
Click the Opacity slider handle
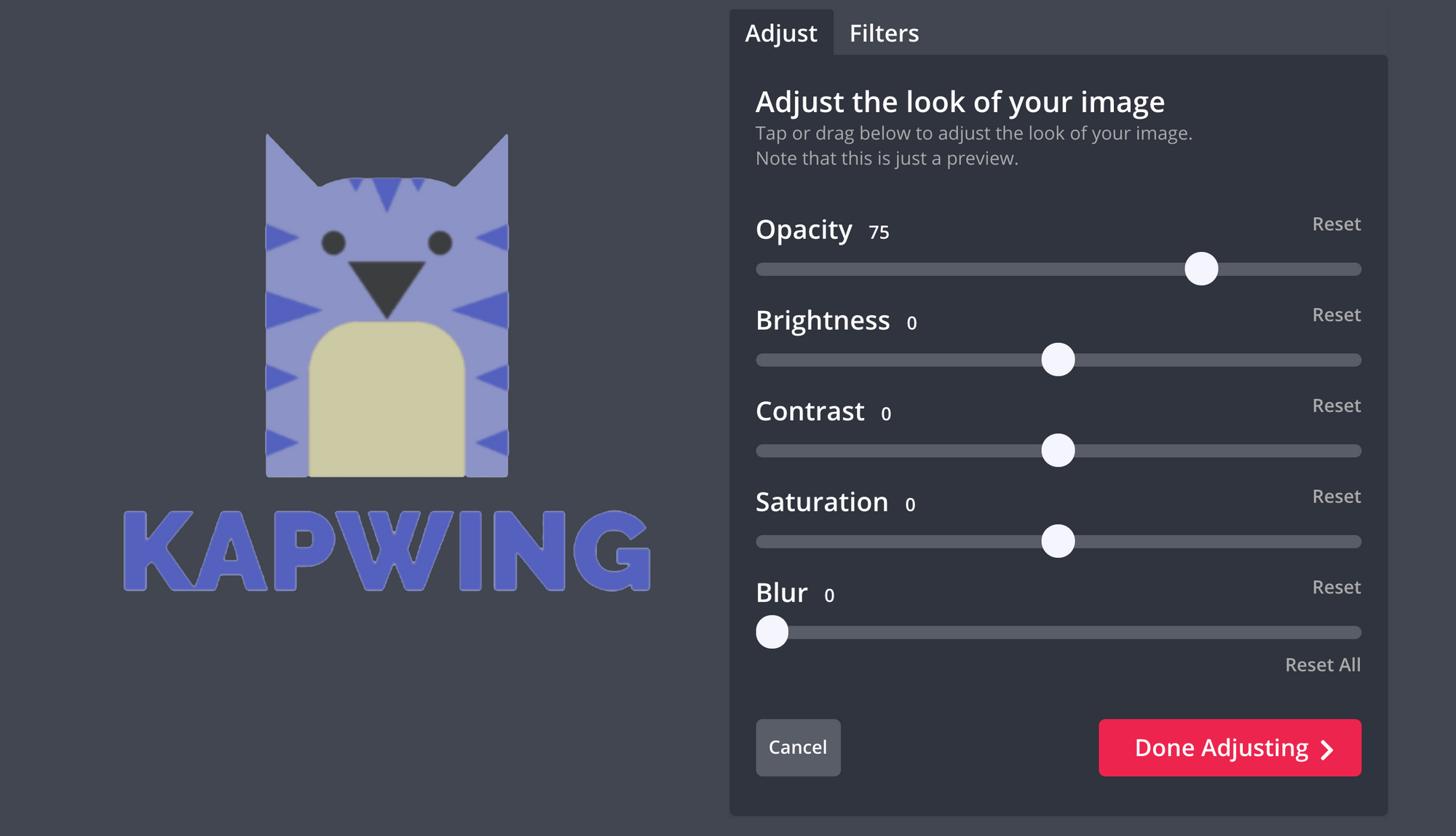[1200, 269]
